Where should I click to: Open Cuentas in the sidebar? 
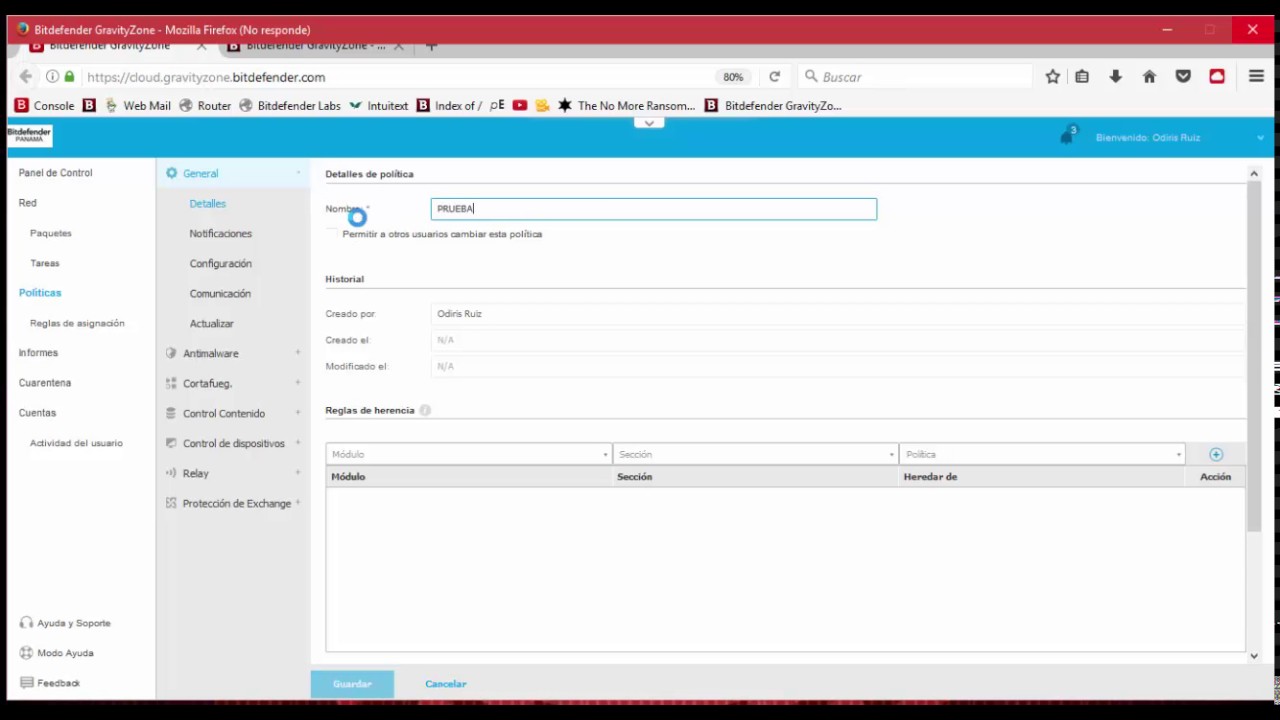tap(37, 413)
